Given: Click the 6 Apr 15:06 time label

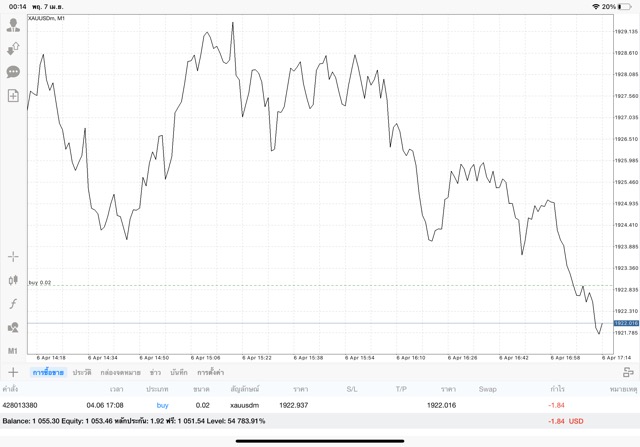Looking at the screenshot, I should click(x=205, y=358).
